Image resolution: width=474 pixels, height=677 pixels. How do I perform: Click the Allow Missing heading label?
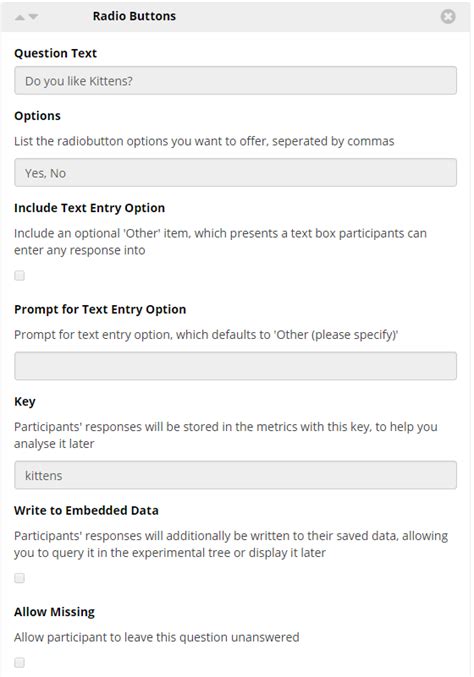pos(54,612)
